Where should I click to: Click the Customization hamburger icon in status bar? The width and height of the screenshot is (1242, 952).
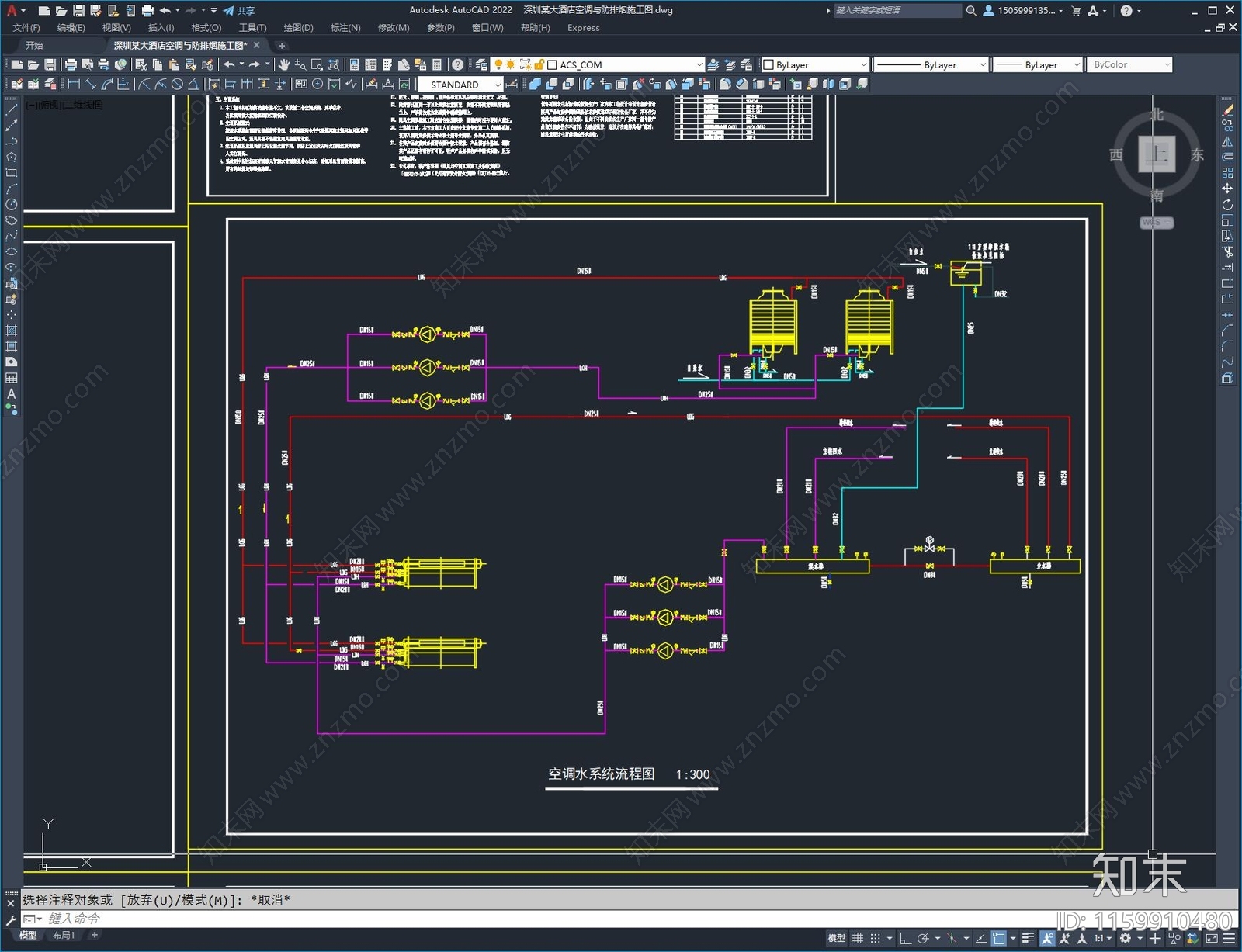pos(1230,938)
